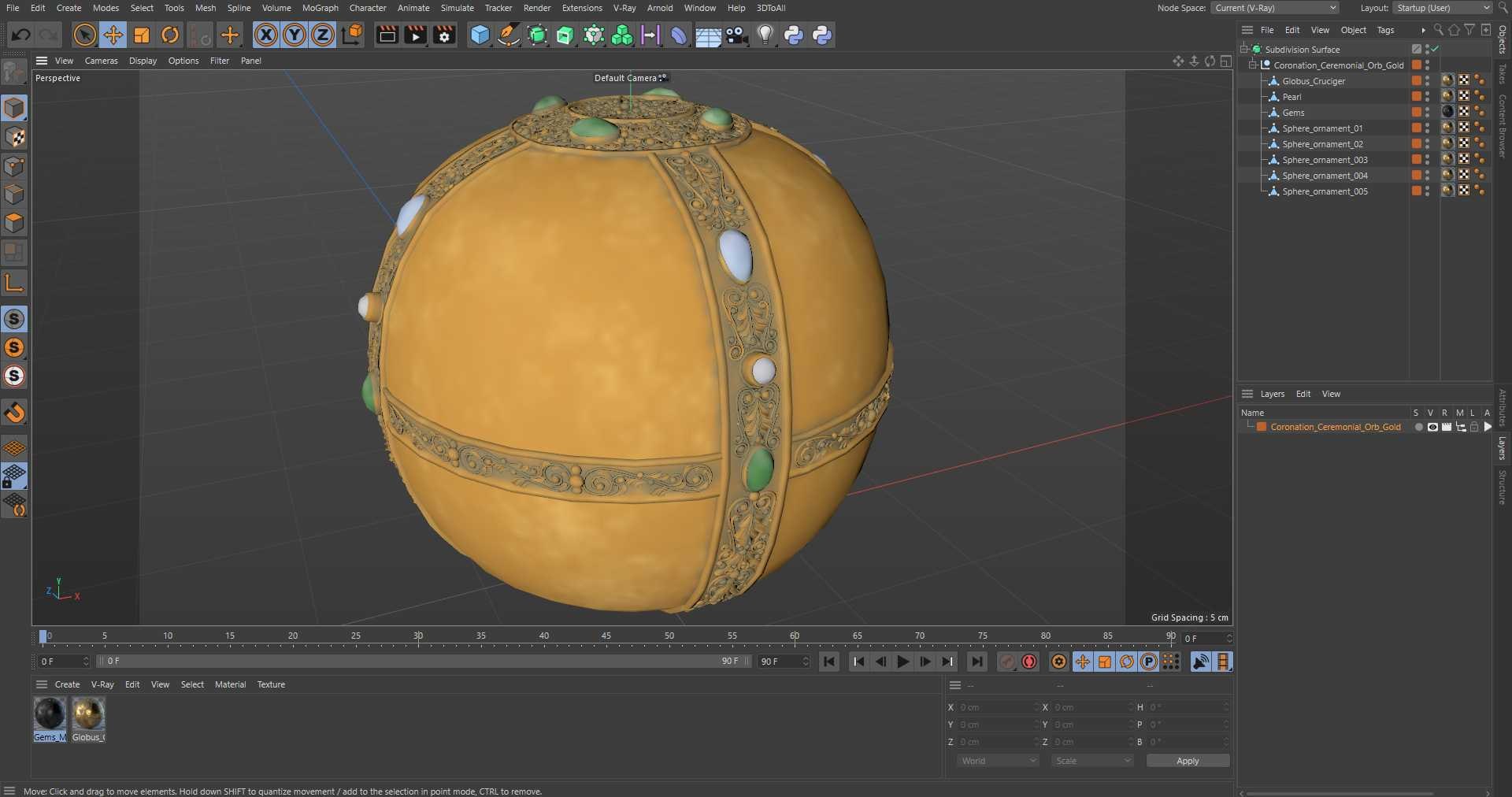Add a Light object via bulb icon
Viewport: 1512px width, 797px height.
click(765, 35)
